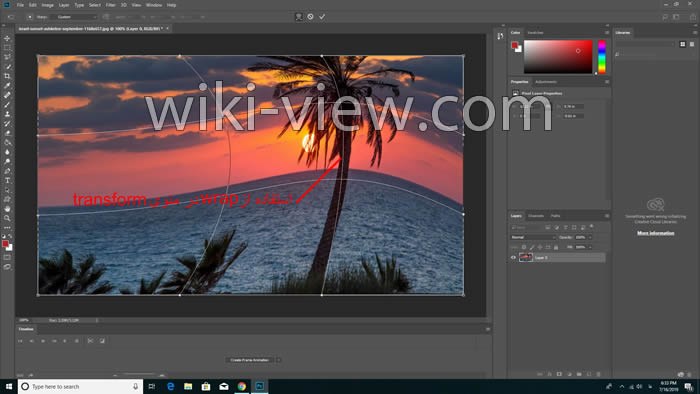The height and width of the screenshot is (394, 700).
Task: Select the Brush tool
Action: point(7,105)
